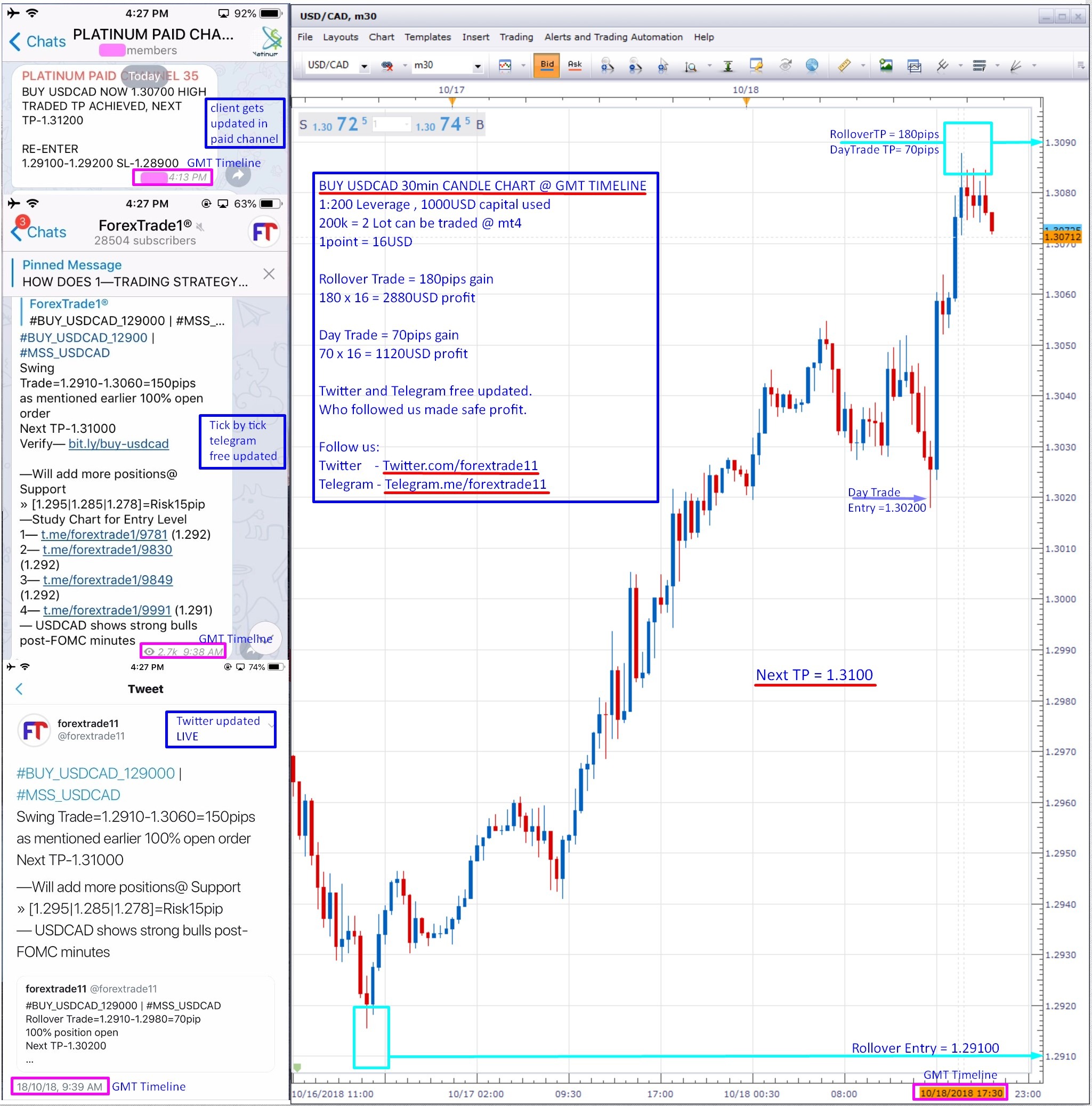This screenshot has width=1092, height=1106.
Task: Click the order lot size input field
Action: (392, 124)
